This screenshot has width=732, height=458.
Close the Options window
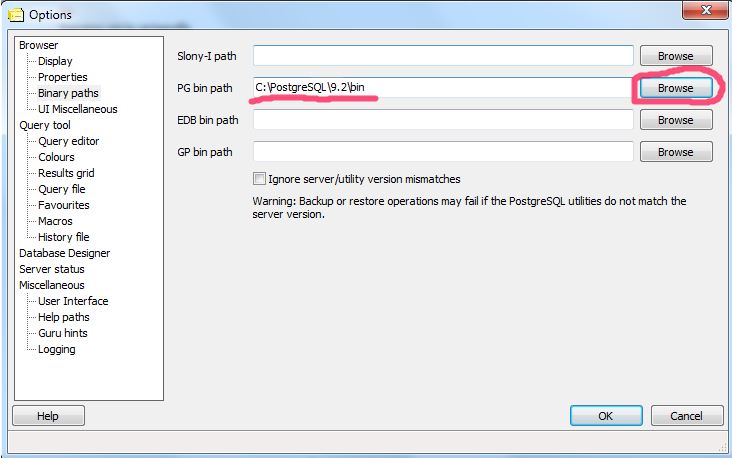705,10
